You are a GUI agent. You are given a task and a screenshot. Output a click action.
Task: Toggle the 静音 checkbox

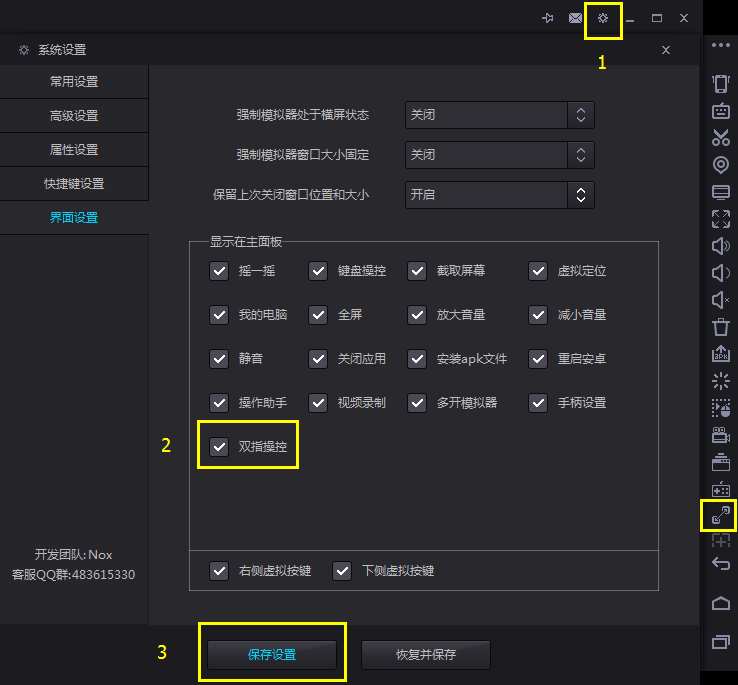point(219,359)
